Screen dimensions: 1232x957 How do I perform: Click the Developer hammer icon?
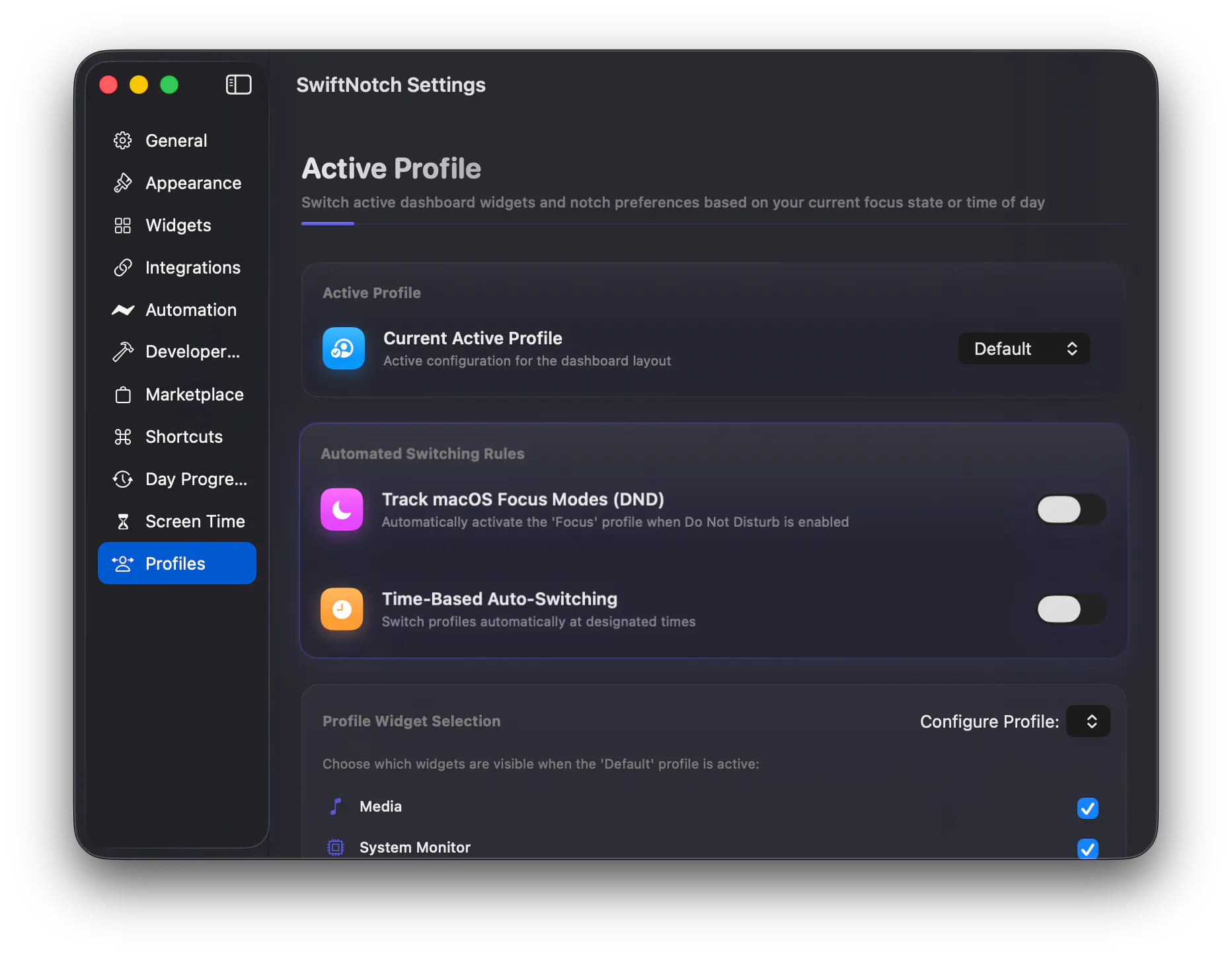123,352
